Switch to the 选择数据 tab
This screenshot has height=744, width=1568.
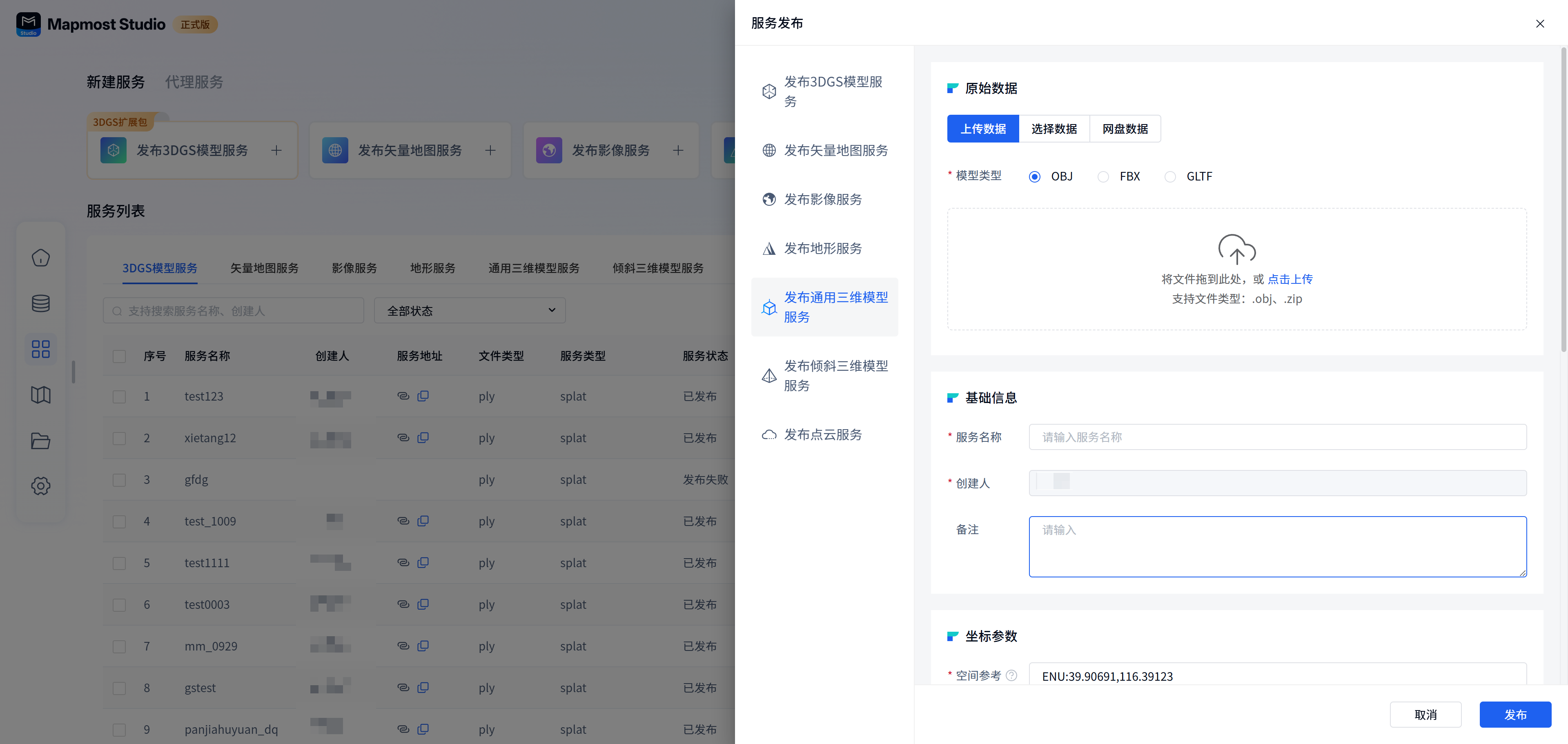pos(1053,129)
